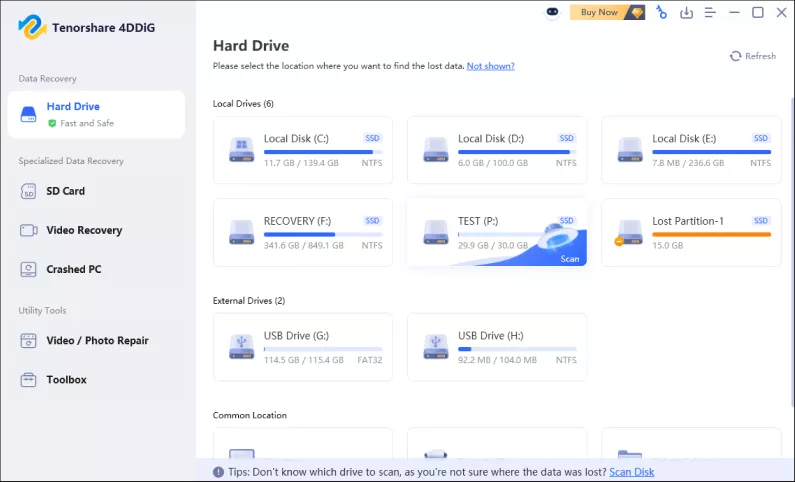Select USB Drive (G:)

[x=303, y=347]
